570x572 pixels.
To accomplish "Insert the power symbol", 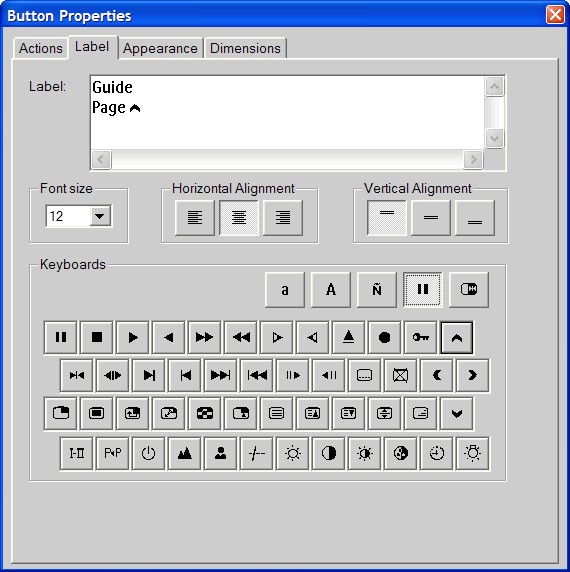I will [x=148, y=453].
